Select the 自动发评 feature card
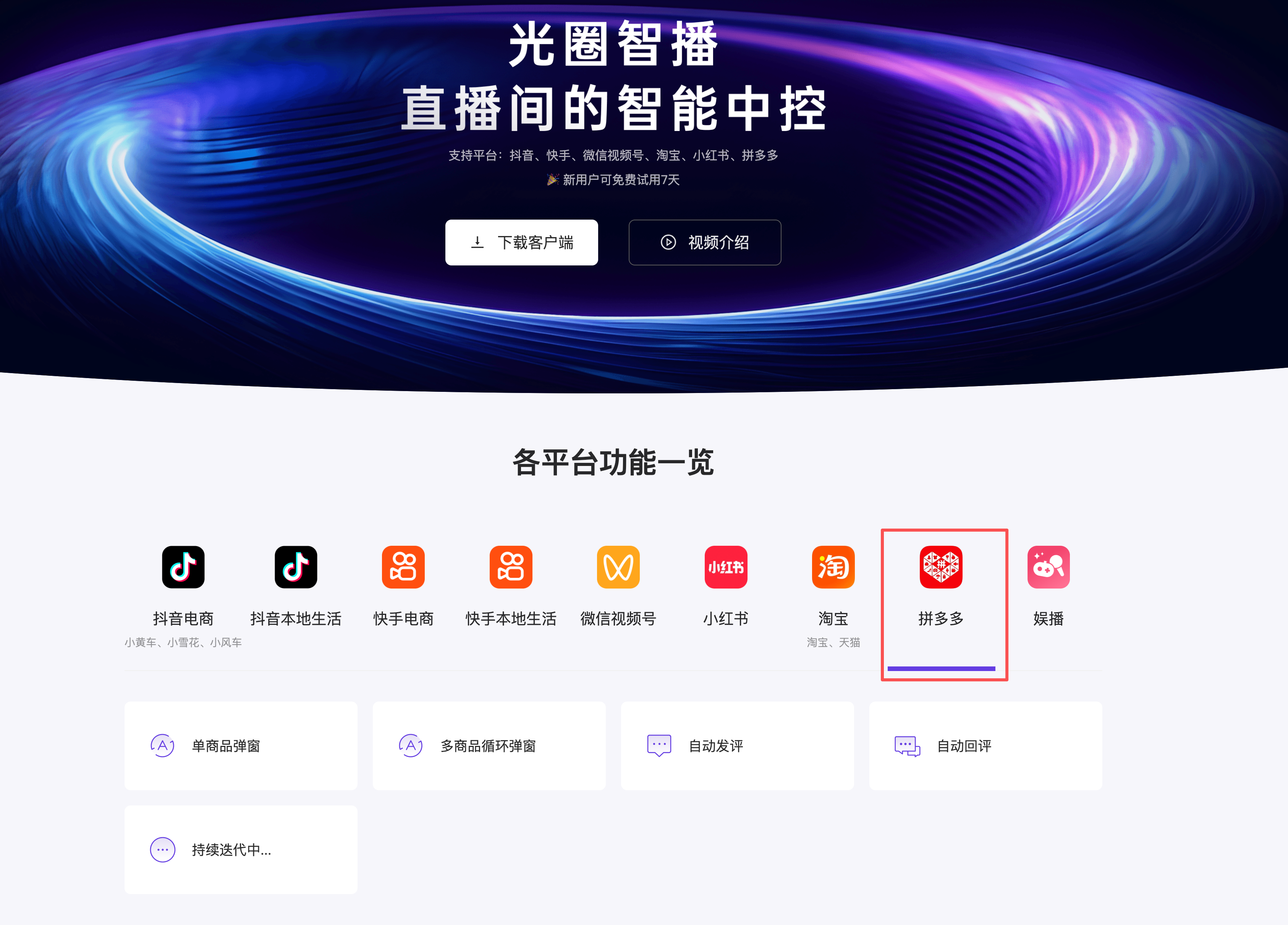Screen dimensions: 1288x925 [737, 745]
